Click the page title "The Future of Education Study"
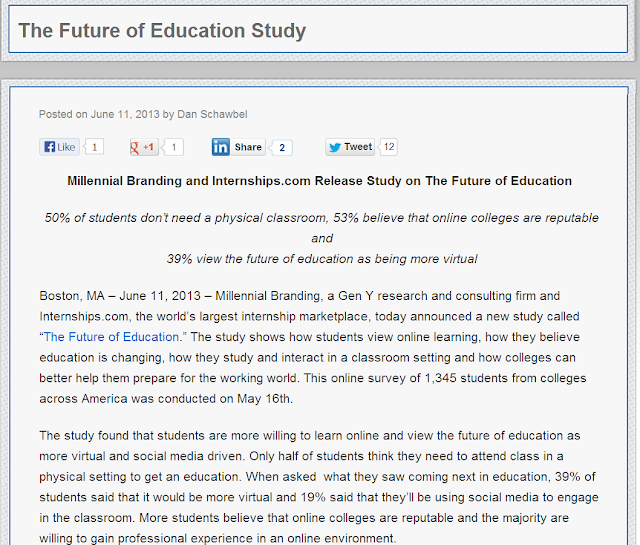This screenshot has height=545, width=640. 162,31
